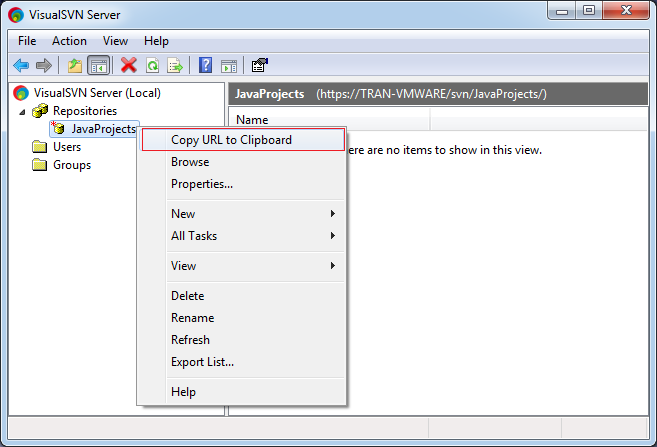Select the Groups tree label
Screen dimensions: 657x447
72,165
